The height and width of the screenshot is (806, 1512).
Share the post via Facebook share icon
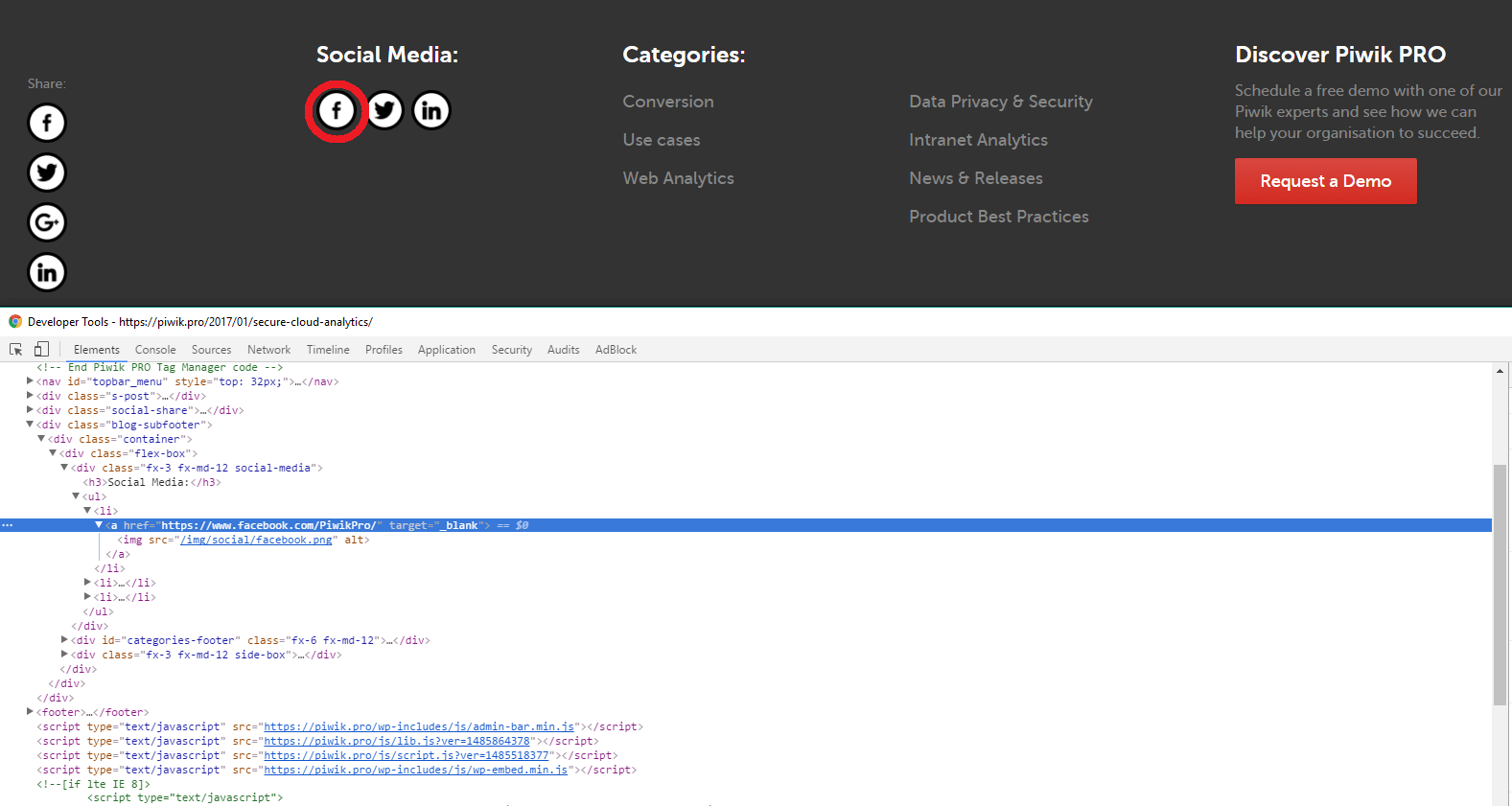pos(47,123)
